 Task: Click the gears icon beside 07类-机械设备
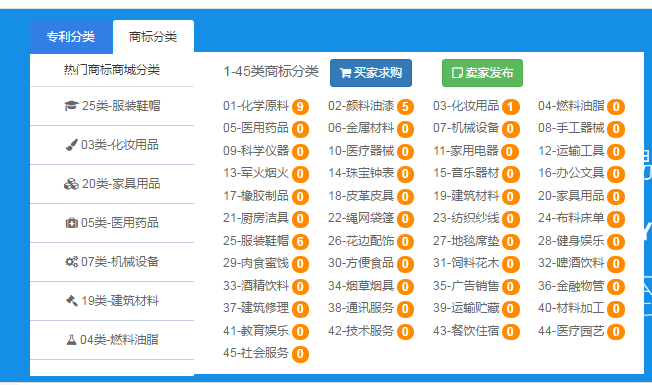72,262
